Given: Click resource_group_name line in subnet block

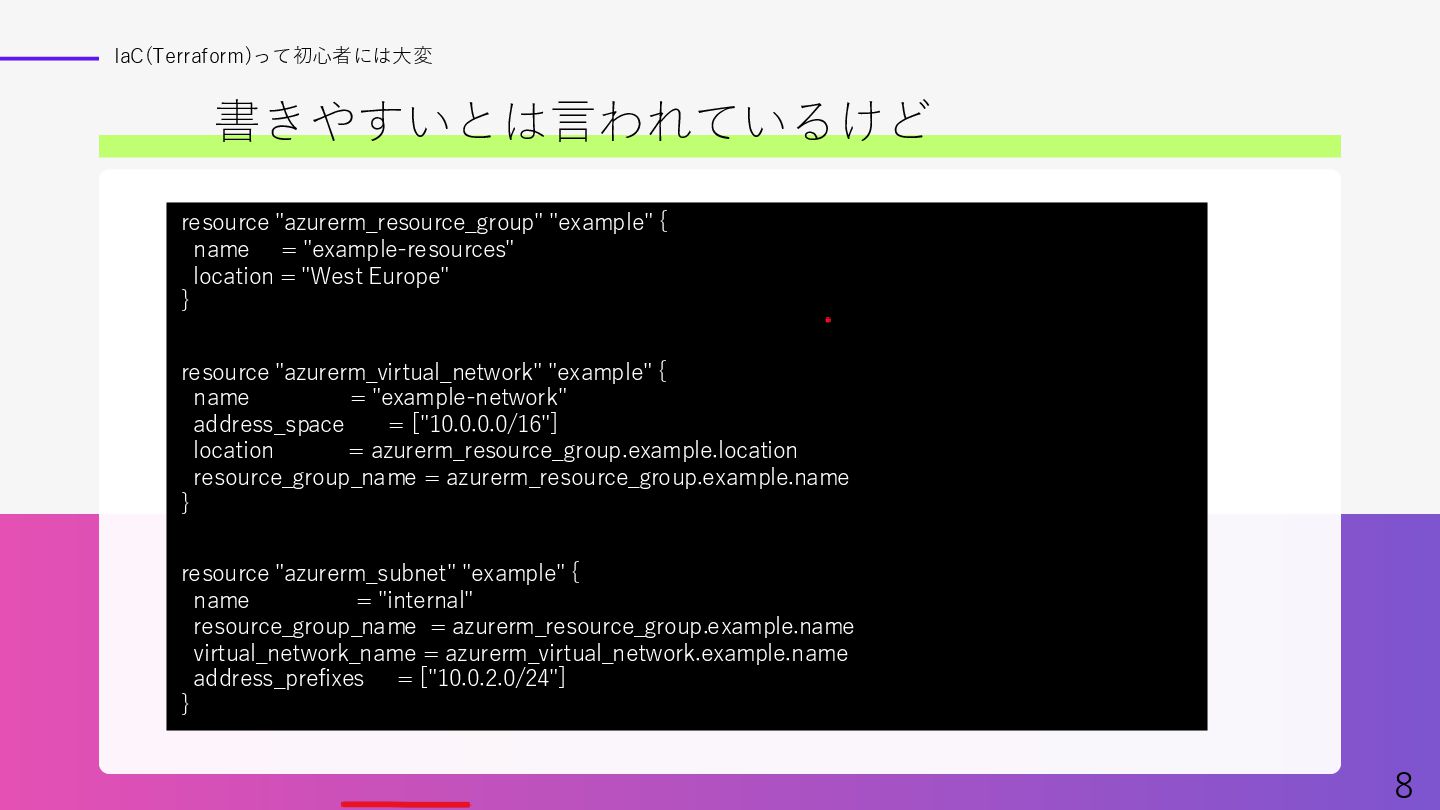Looking at the screenshot, I should click(x=524, y=626).
